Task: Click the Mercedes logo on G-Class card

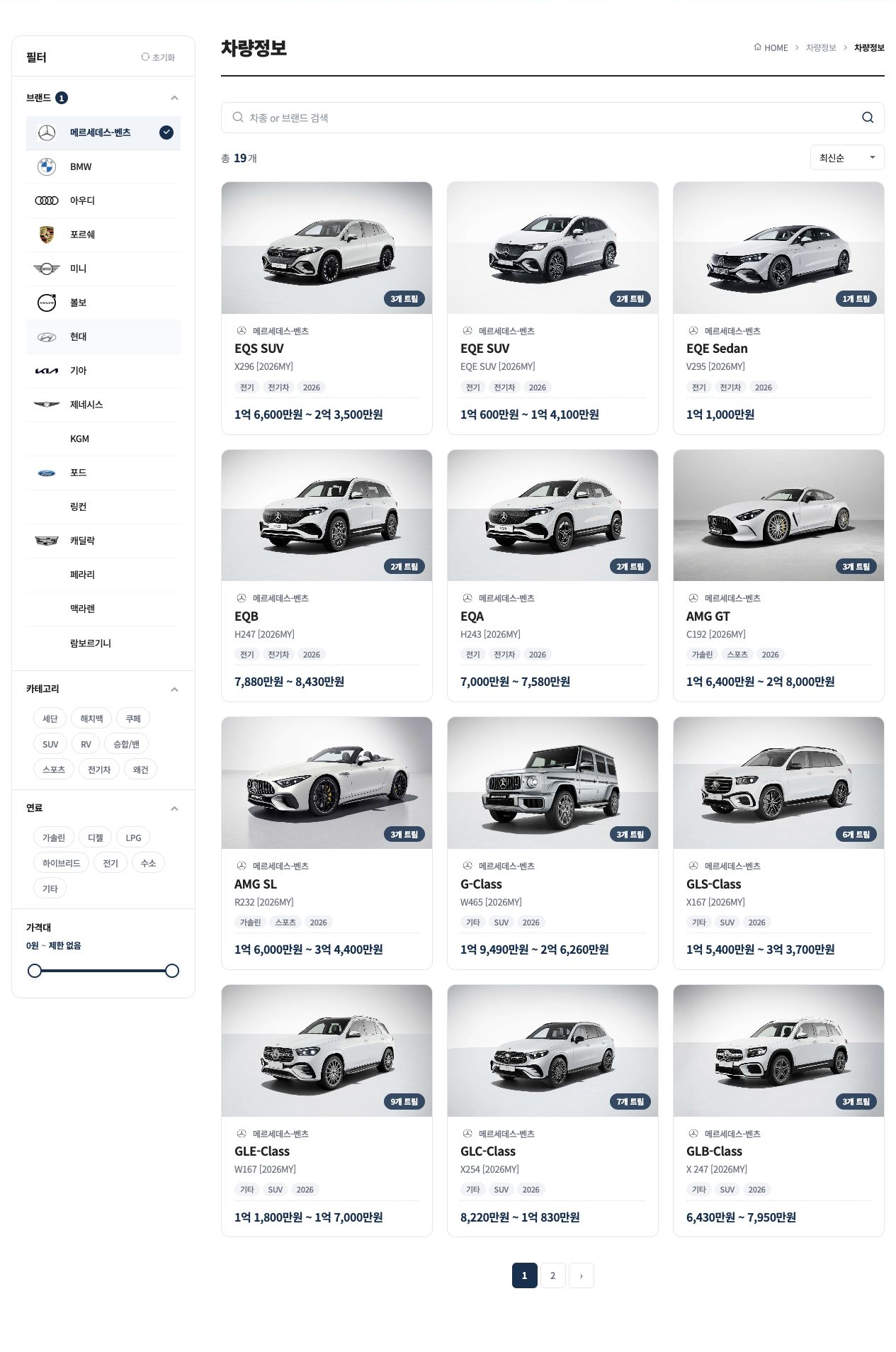Action: pyautogui.click(x=467, y=866)
